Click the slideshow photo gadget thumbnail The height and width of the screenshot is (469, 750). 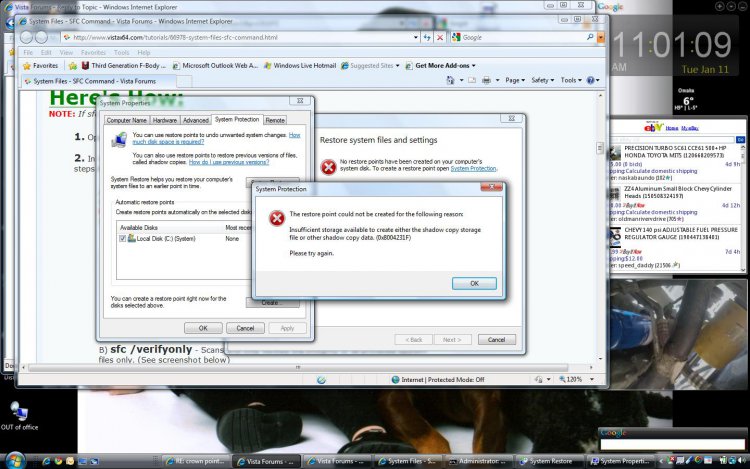pos(677,334)
